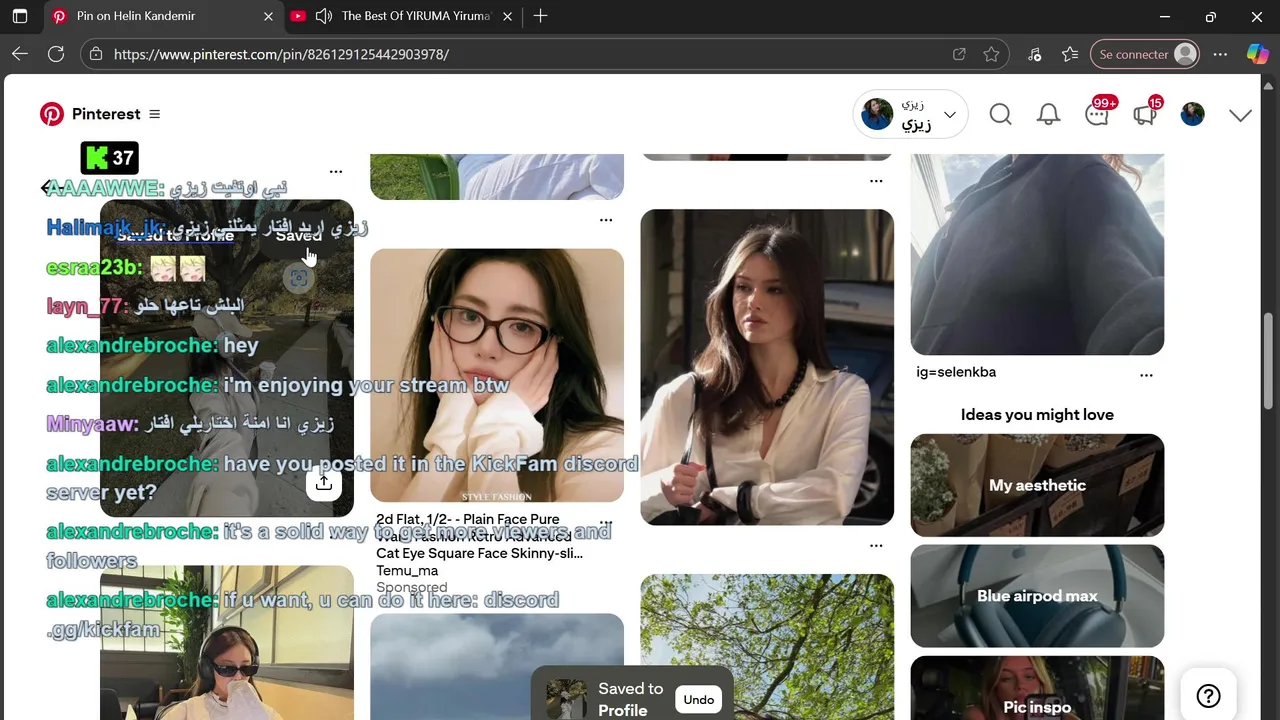Open Pinterest search via magnifier icon
The image size is (1280, 720).
(1000, 114)
